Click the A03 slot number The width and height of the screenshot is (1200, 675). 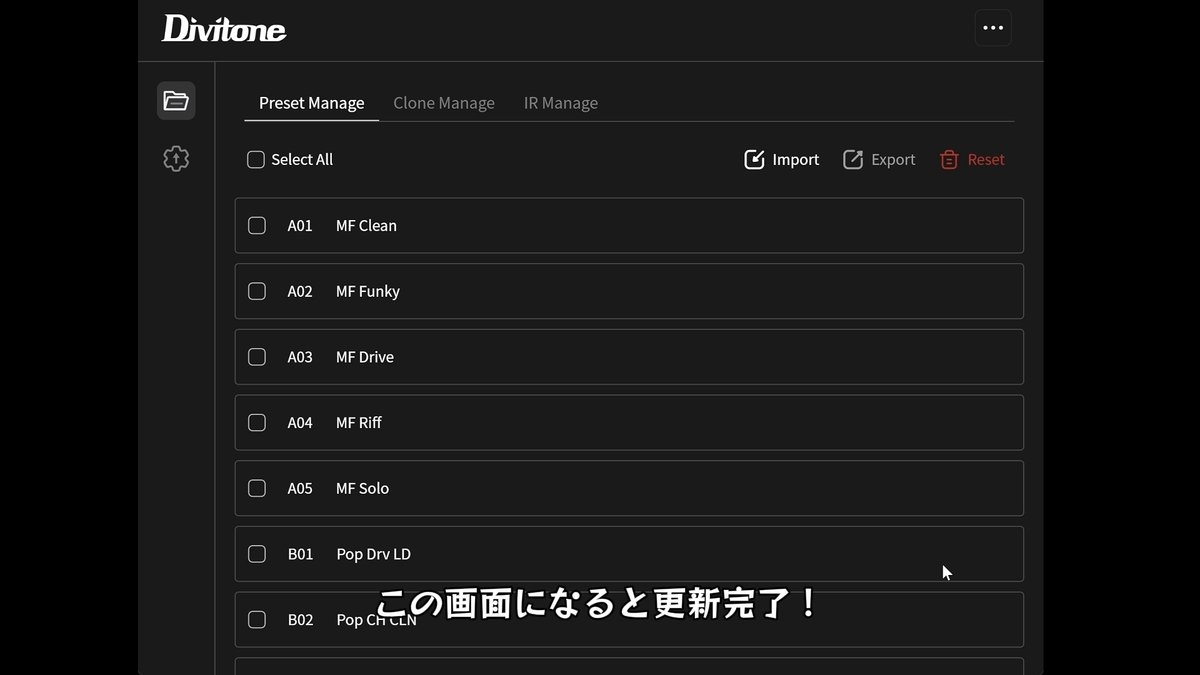point(300,356)
